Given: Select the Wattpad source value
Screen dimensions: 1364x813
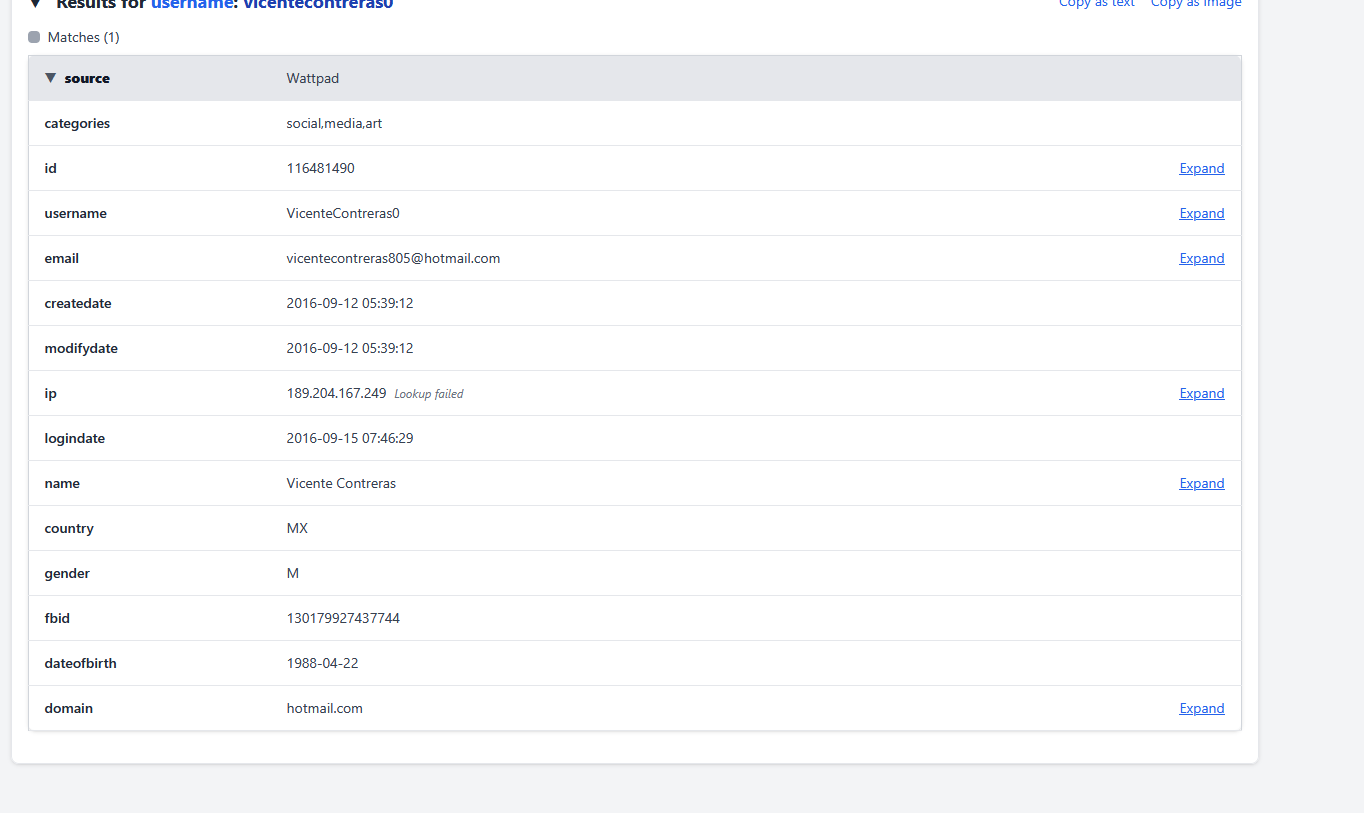Looking at the screenshot, I should (312, 78).
